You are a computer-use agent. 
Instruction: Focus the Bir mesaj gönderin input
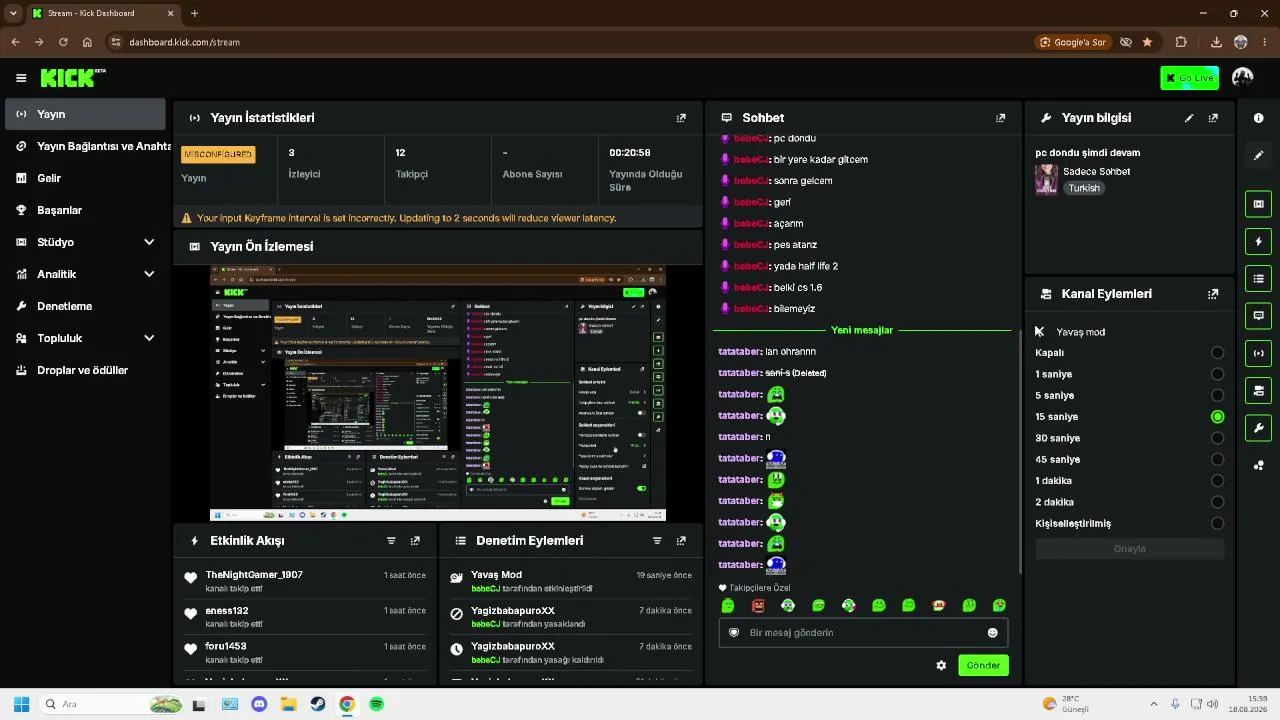pyautogui.click(x=863, y=633)
